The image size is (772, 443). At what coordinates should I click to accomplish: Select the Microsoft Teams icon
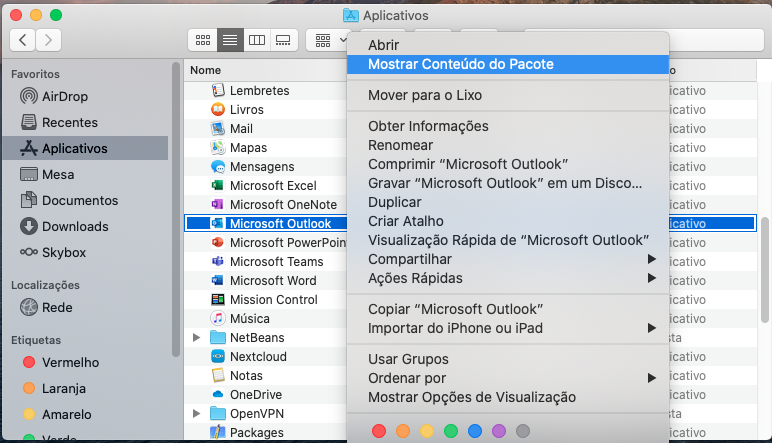click(218, 261)
